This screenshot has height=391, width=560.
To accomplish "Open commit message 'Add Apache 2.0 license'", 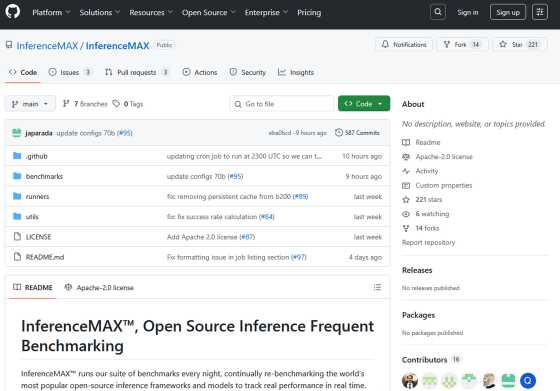I will coord(202,237).
